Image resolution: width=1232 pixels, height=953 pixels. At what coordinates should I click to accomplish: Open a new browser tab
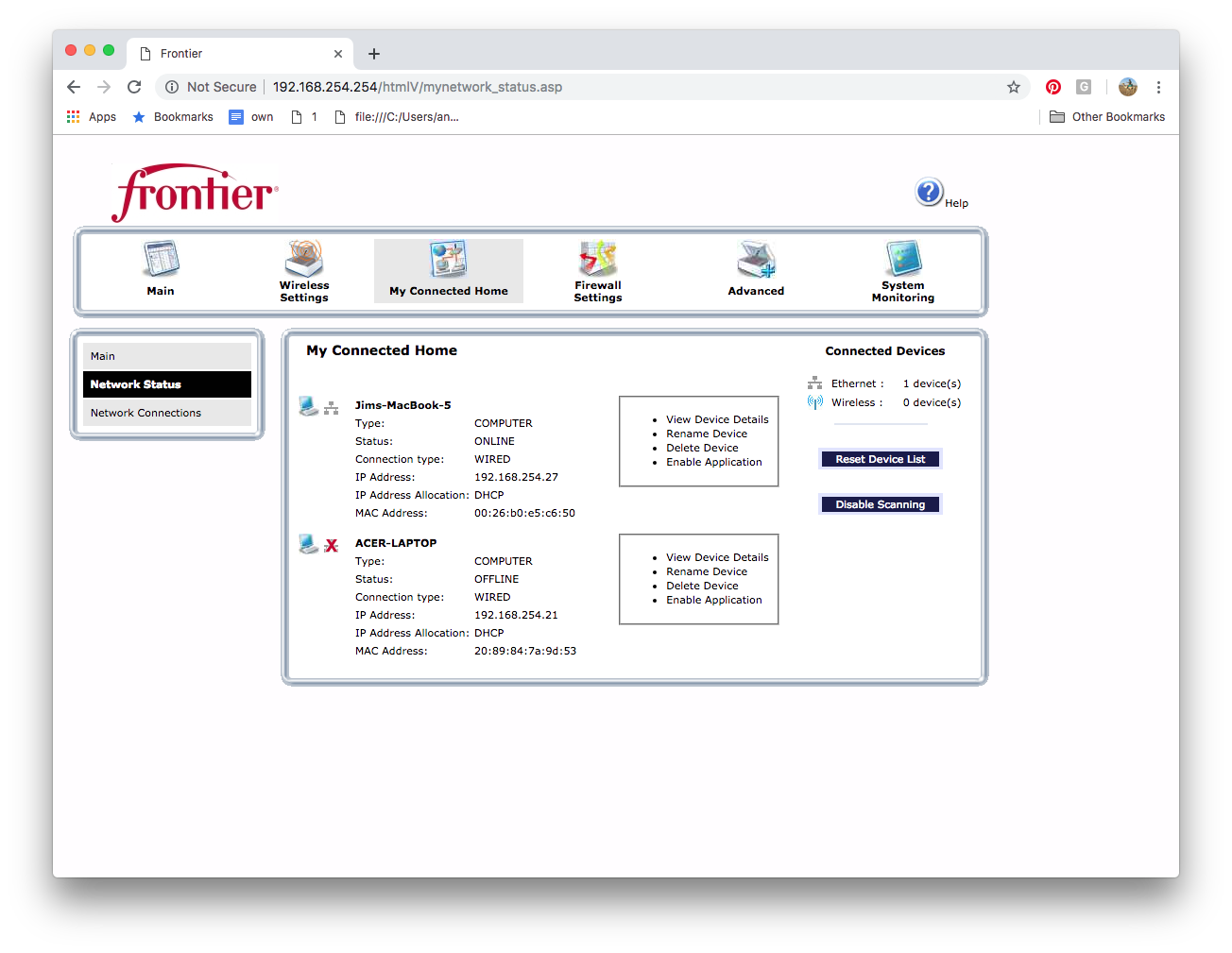(374, 54)
